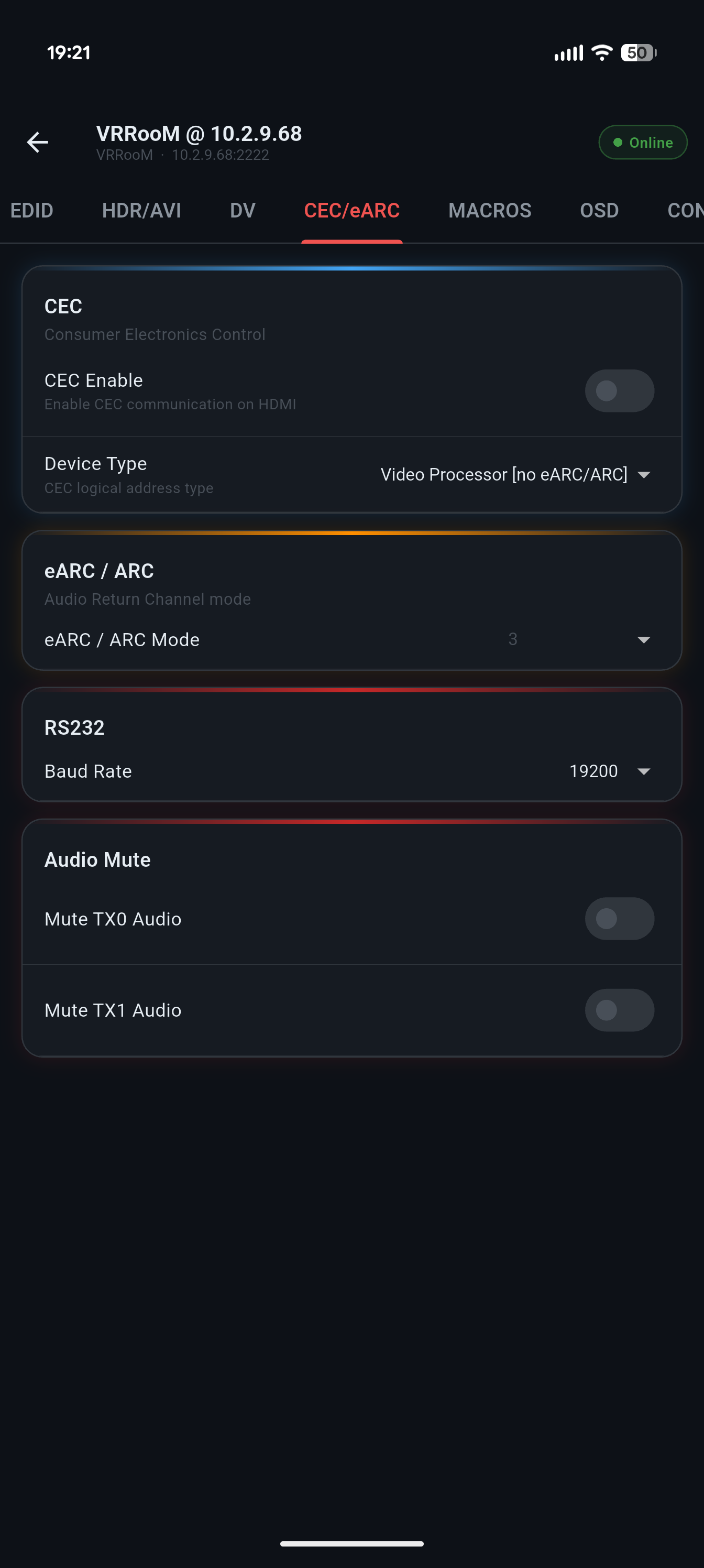Tap the cellular signal bars icon
The height and width of the screenshot is (1568, 704).
568,53
